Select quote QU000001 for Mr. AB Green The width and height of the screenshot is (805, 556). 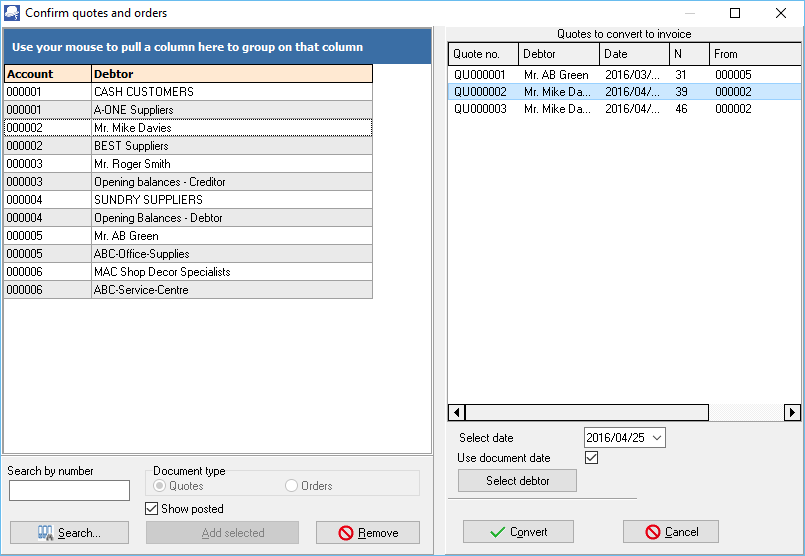click(480, 75)
